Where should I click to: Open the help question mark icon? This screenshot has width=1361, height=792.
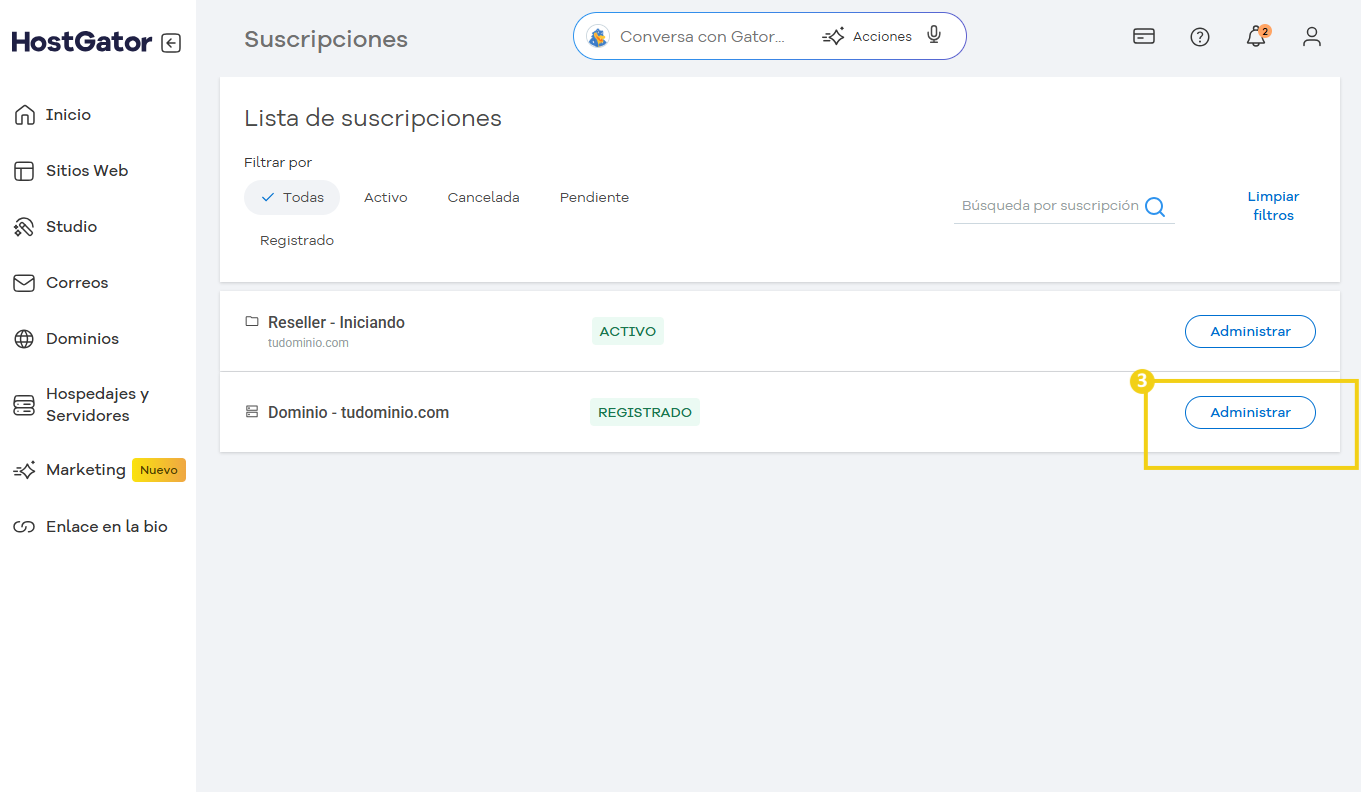pos(1200,37)
